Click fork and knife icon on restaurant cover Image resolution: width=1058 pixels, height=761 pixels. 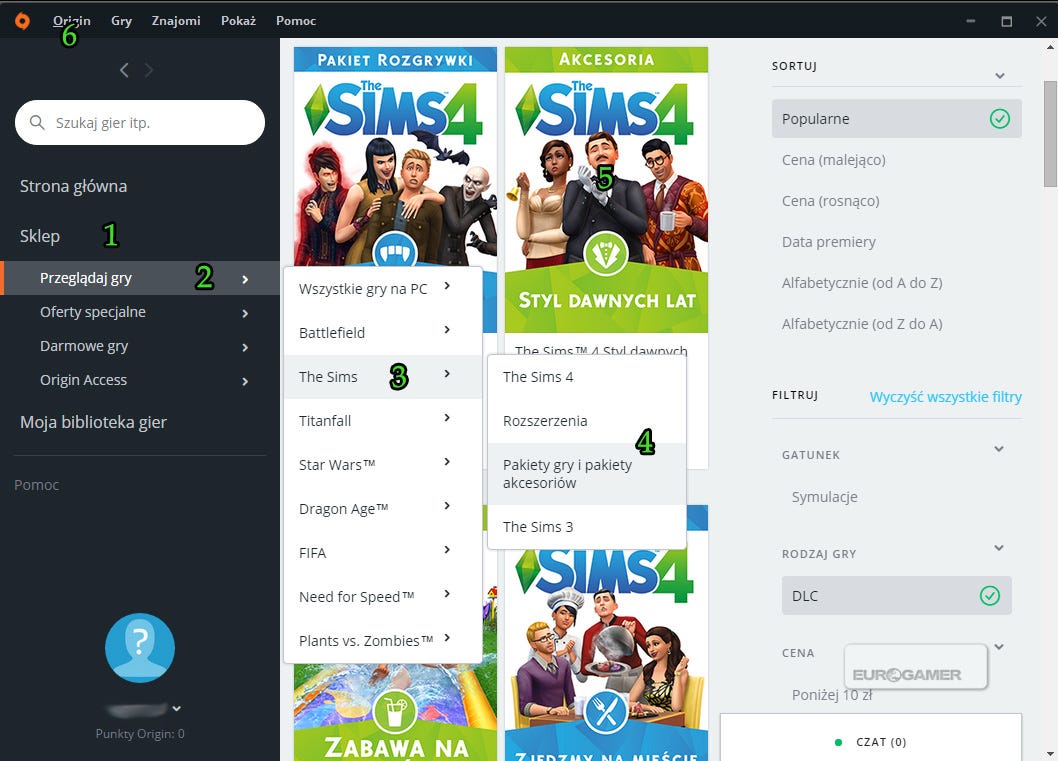click(x=606, y=711)
